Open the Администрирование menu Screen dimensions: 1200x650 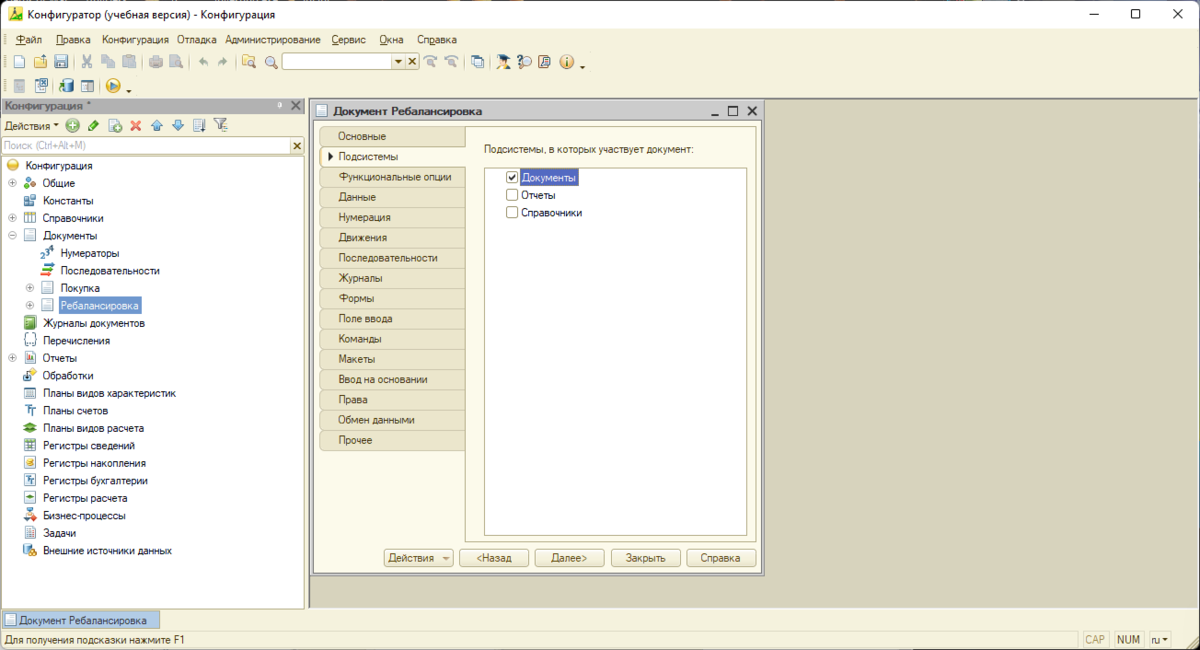(273, 40)
